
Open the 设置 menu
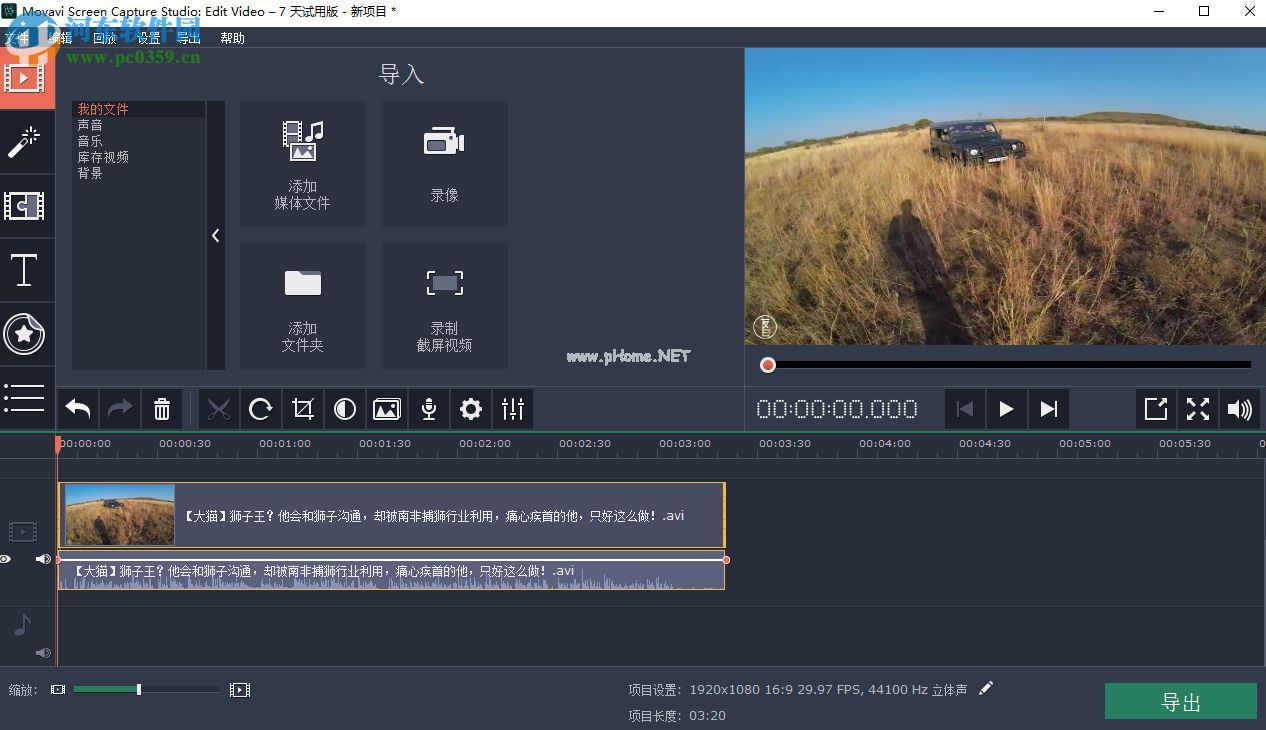148,38
